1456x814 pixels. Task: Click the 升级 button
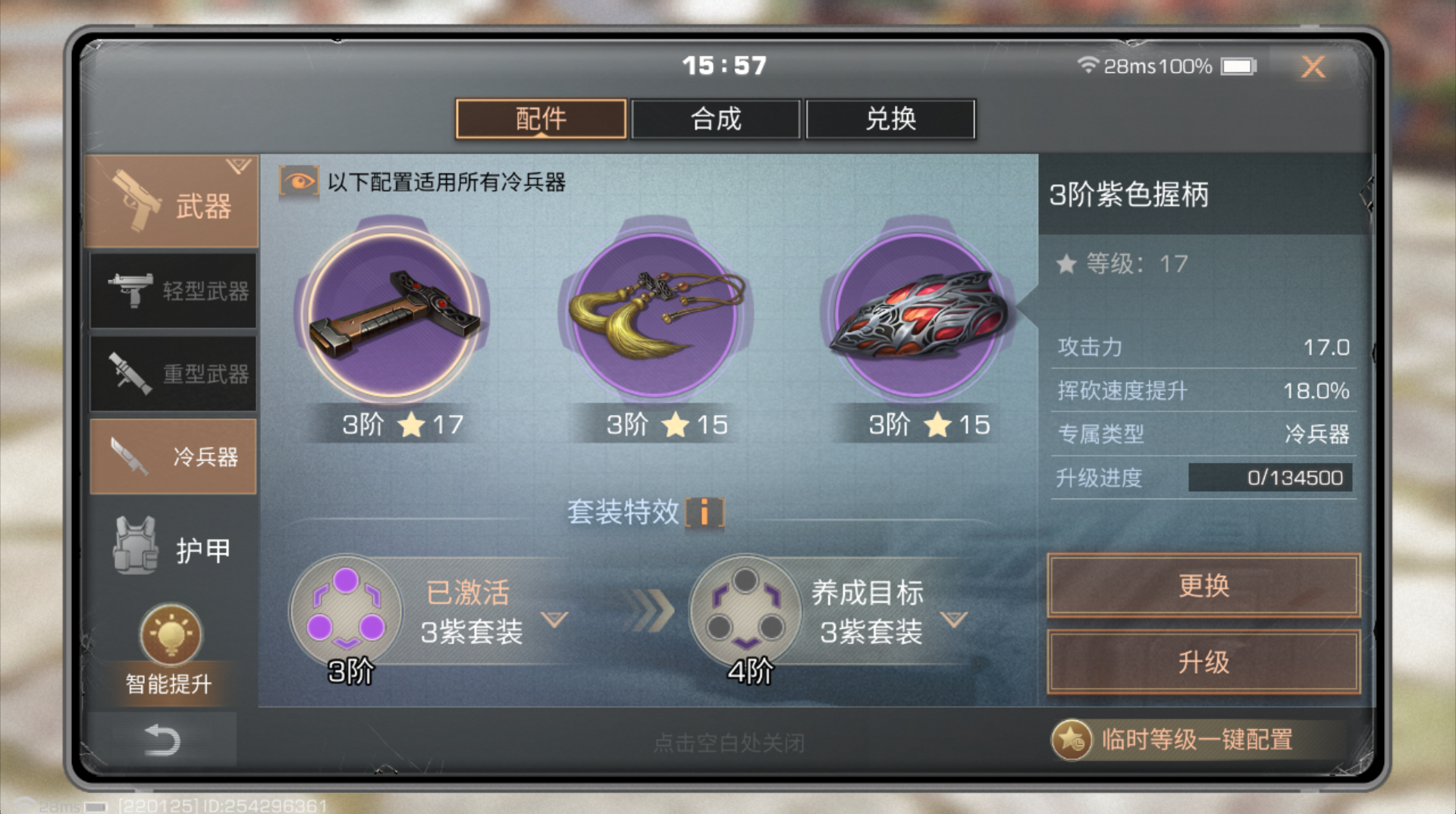pos(1203,662)
